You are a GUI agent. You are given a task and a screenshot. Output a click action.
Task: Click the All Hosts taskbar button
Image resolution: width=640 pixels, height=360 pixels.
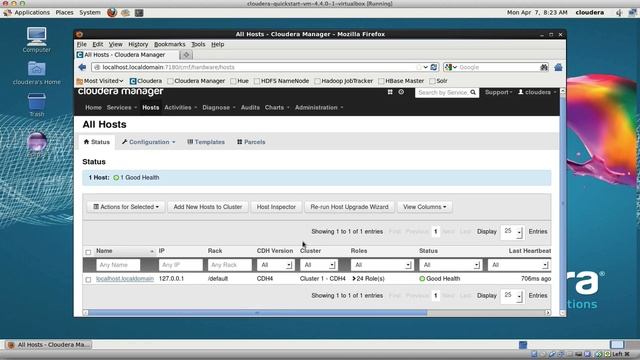pos(49,345)
